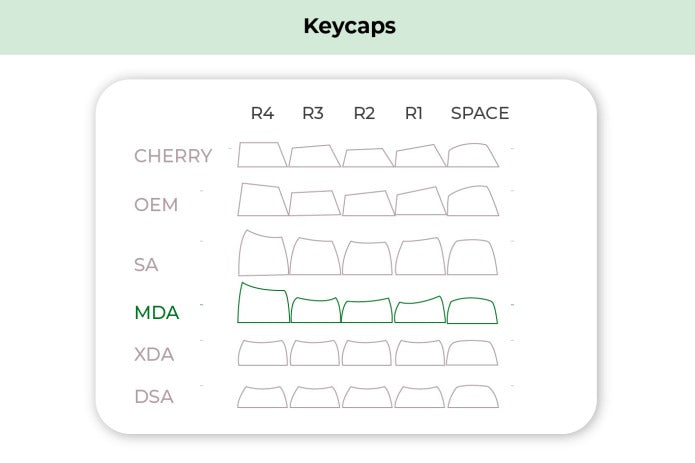Screen dimensions: 695x463
Task: Click the Keycaps title heading
Action: click(x=349, y=27)
